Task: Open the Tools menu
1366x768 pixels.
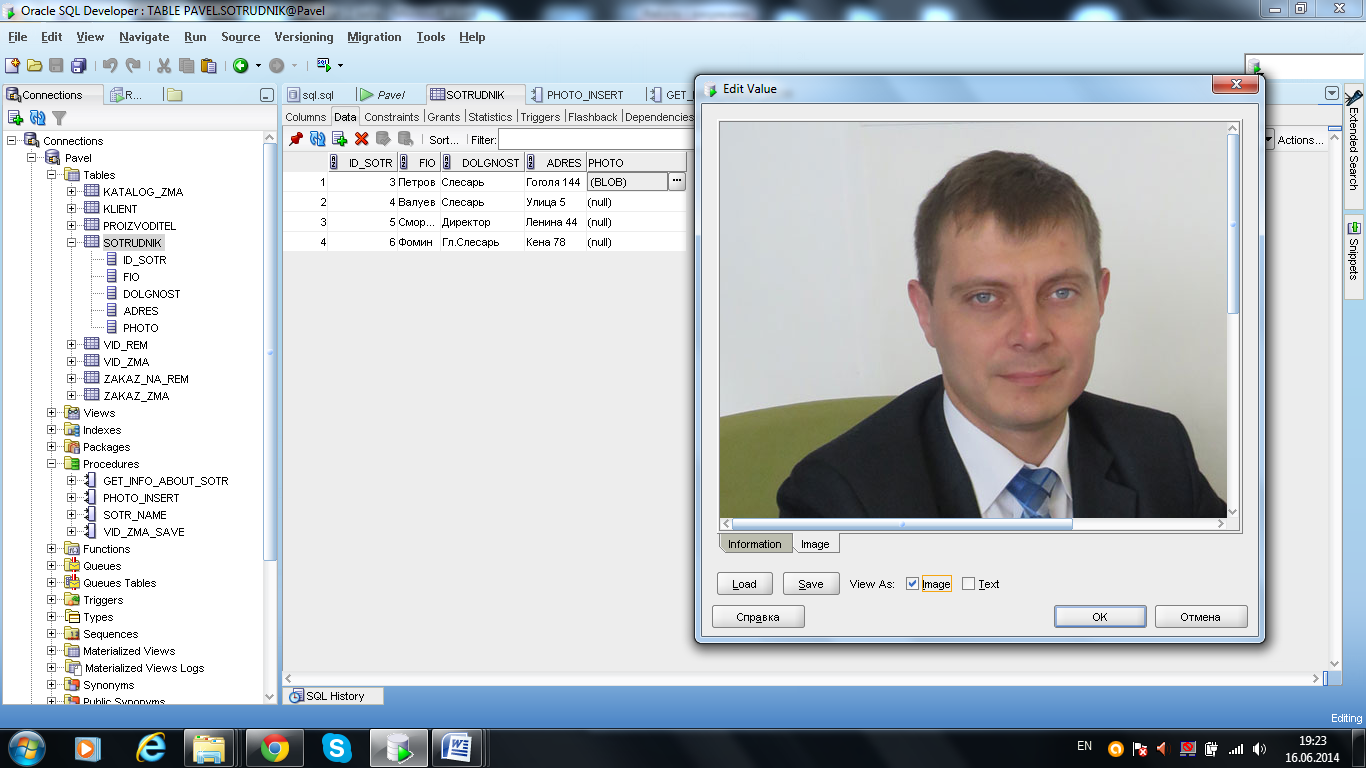Action: click(431, 37)
